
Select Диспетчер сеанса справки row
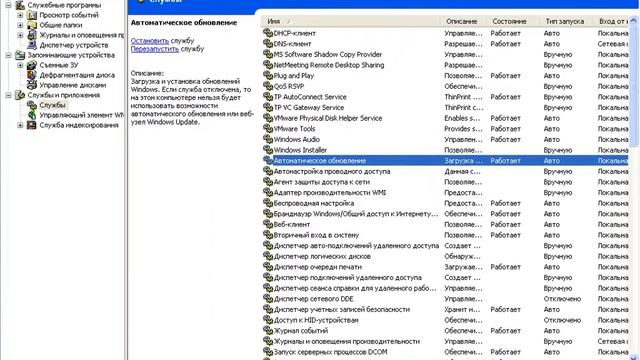[x=445, y=288]
